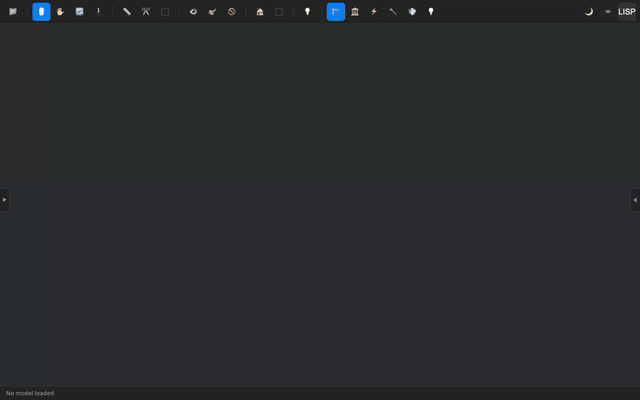Expand the left side panel arrow
This screenshot has height=400, width=640.
[4, 200]
